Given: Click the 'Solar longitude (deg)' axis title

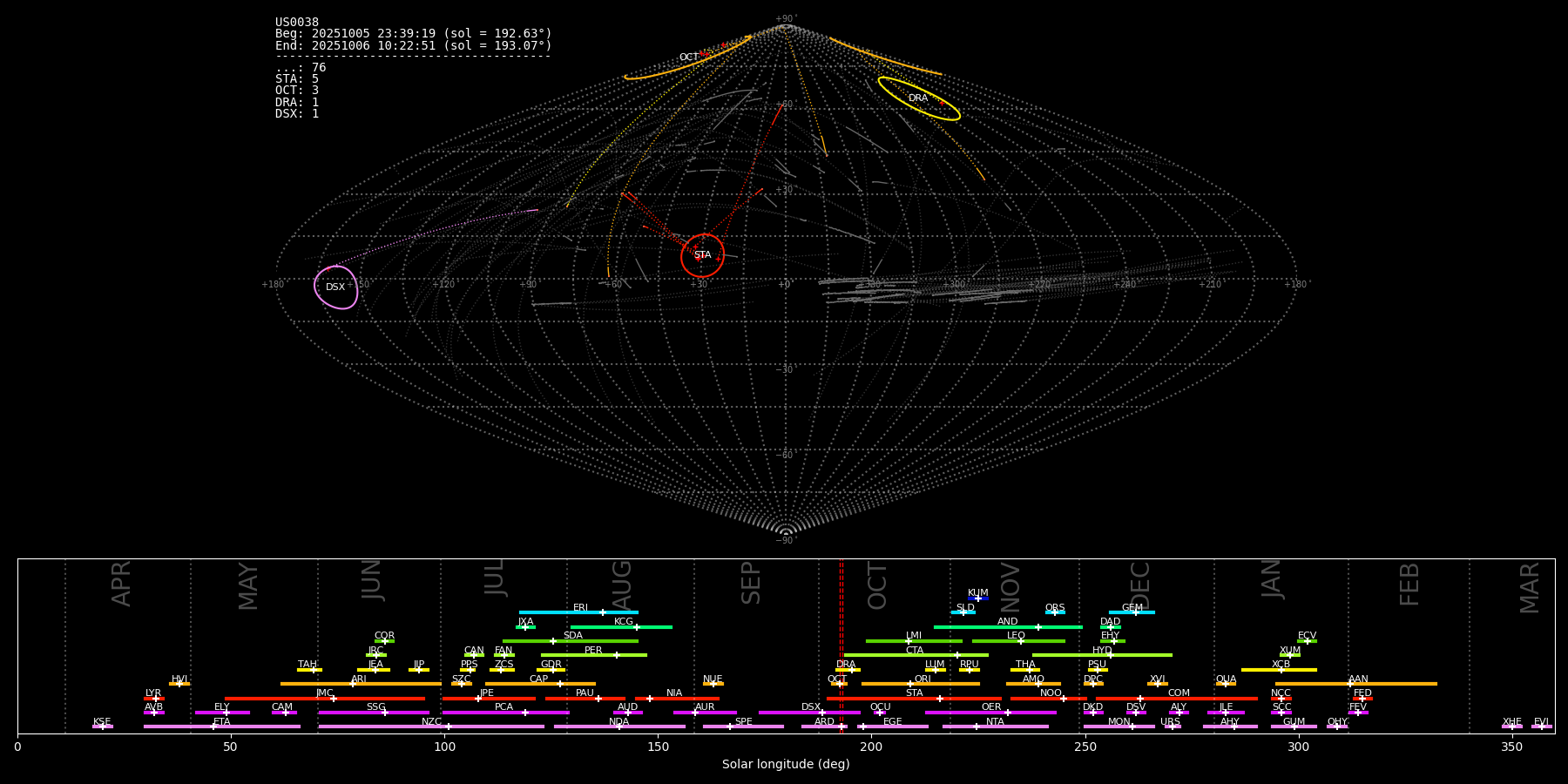Looking at the screenshot, I should (x=786, y=764).
